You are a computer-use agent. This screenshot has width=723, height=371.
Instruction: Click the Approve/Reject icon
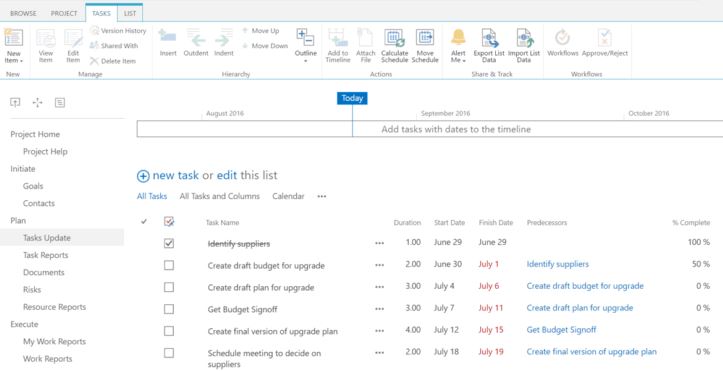click(604, 38)
